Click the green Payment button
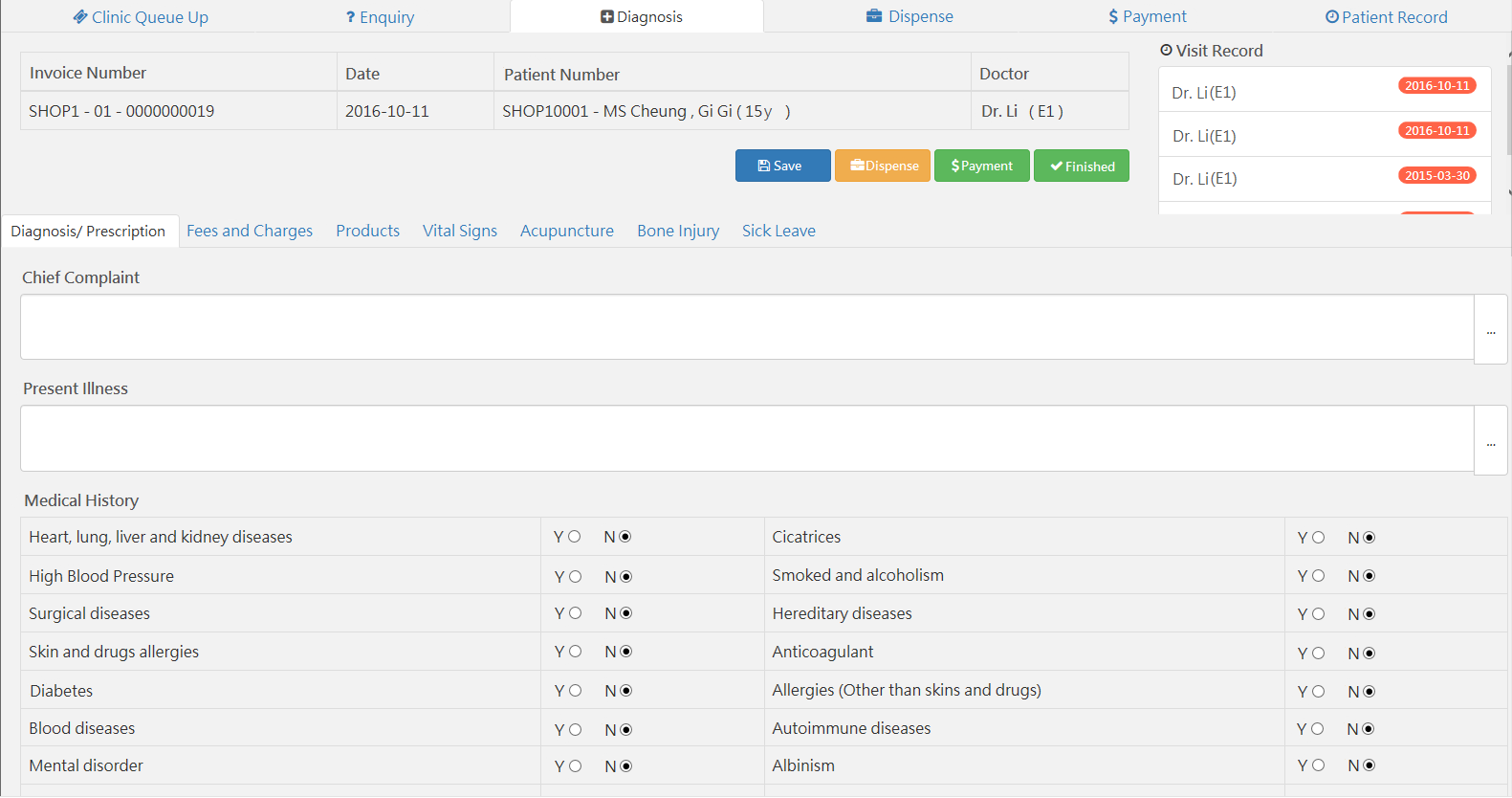Viewport: 1512px width, 798px height. point(981,166)
